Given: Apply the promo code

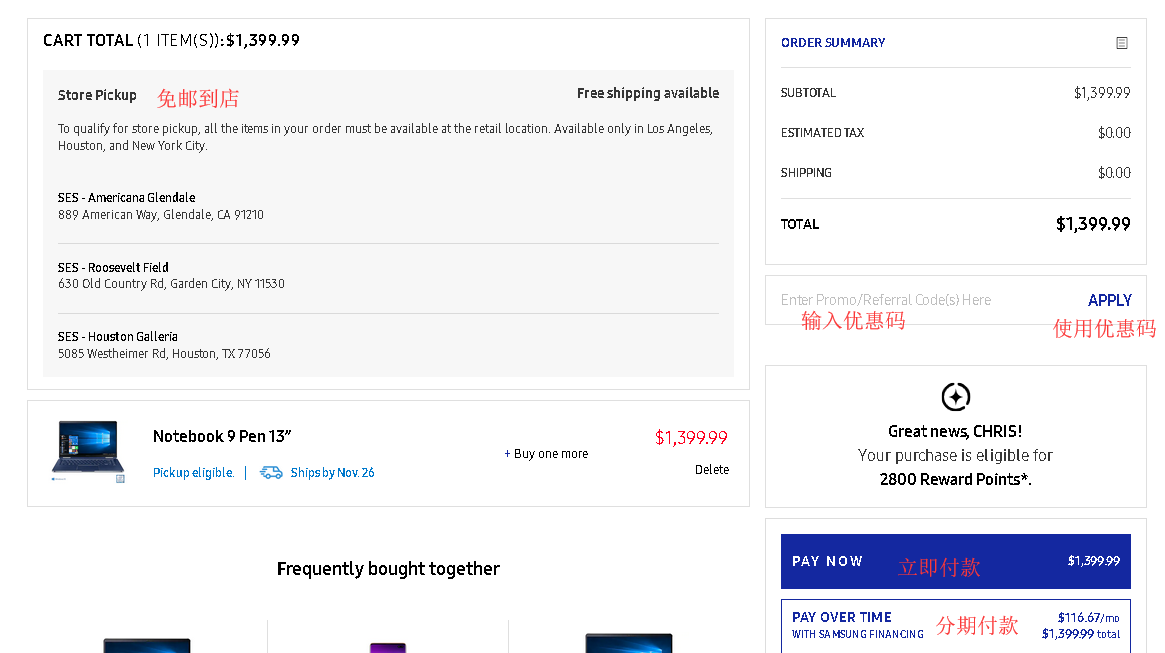Looking at the screenshot, I should [1109, 300].
